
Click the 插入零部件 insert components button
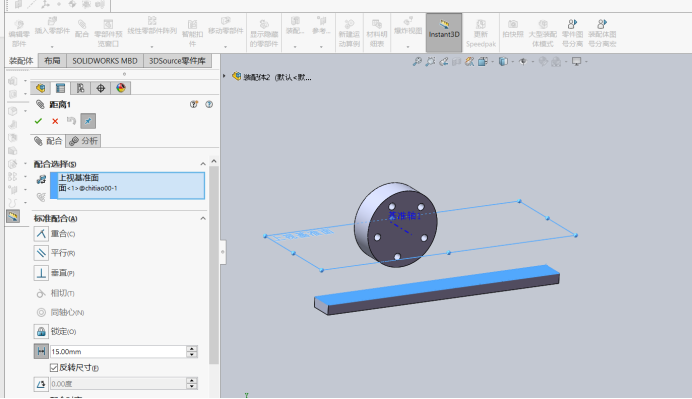pos(52,26)
